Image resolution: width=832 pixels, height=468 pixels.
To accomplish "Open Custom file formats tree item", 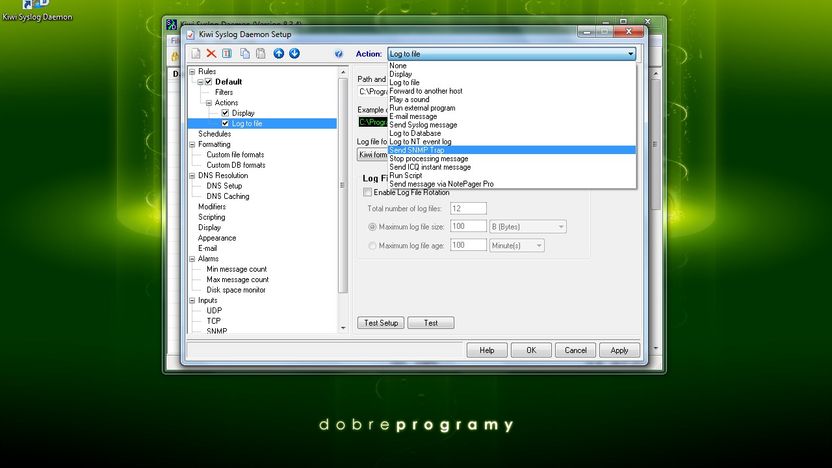I will [x=235, y=155].
